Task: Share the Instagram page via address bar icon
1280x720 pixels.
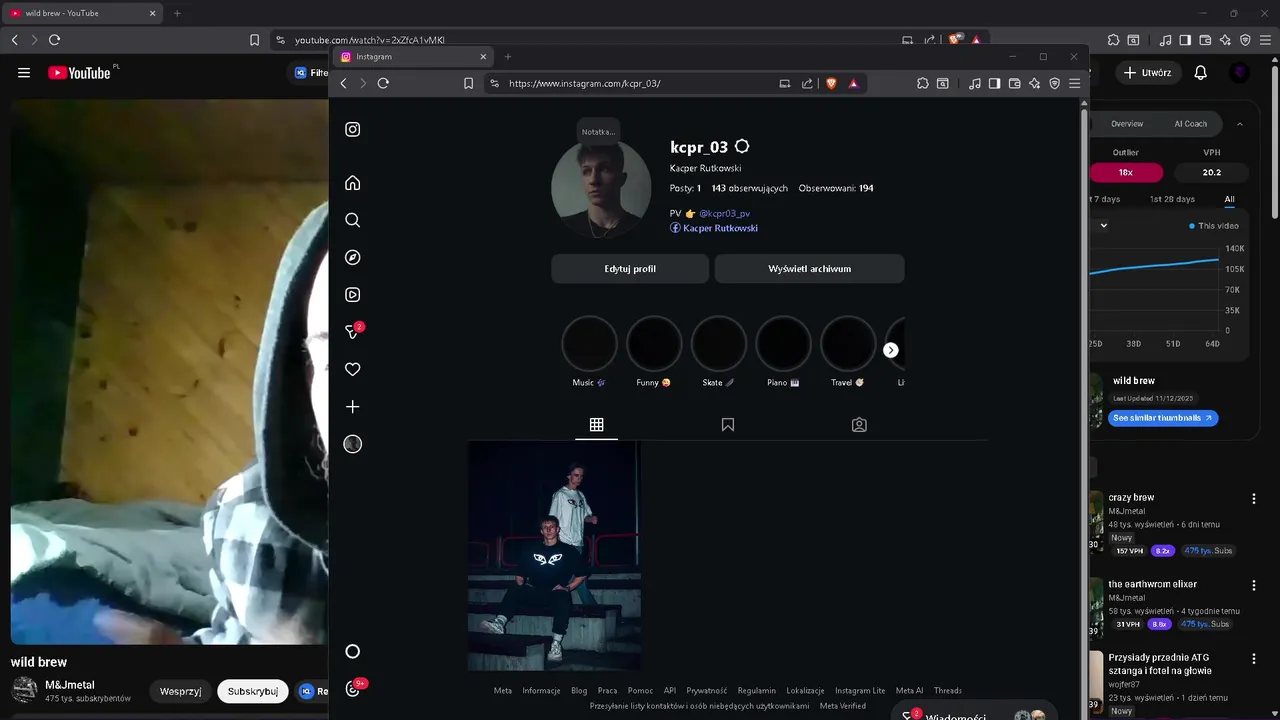Action: coord(807,83)
